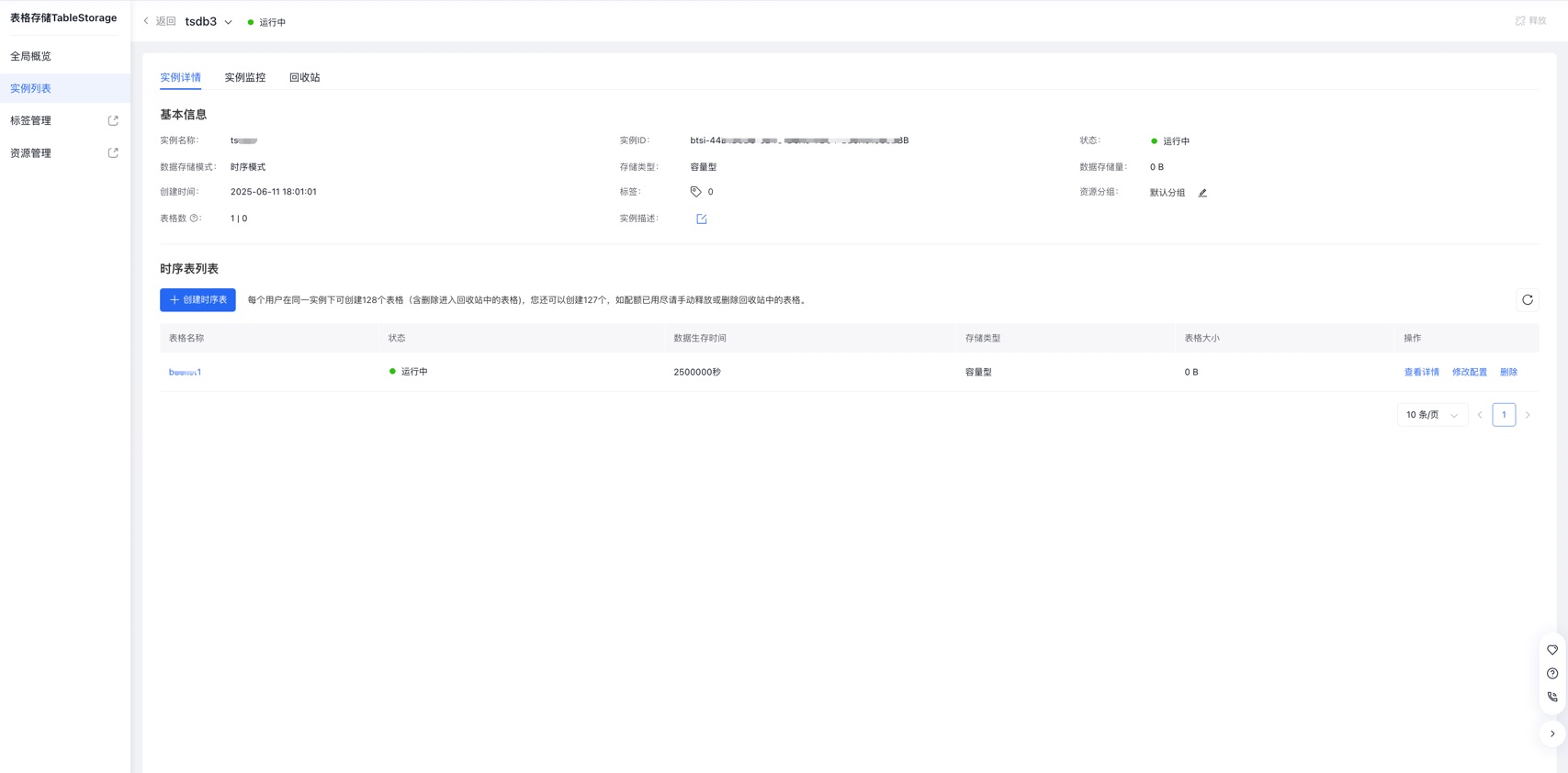
Task: Expand the tsdb3 instance dropdown
Action: (228, 22)
